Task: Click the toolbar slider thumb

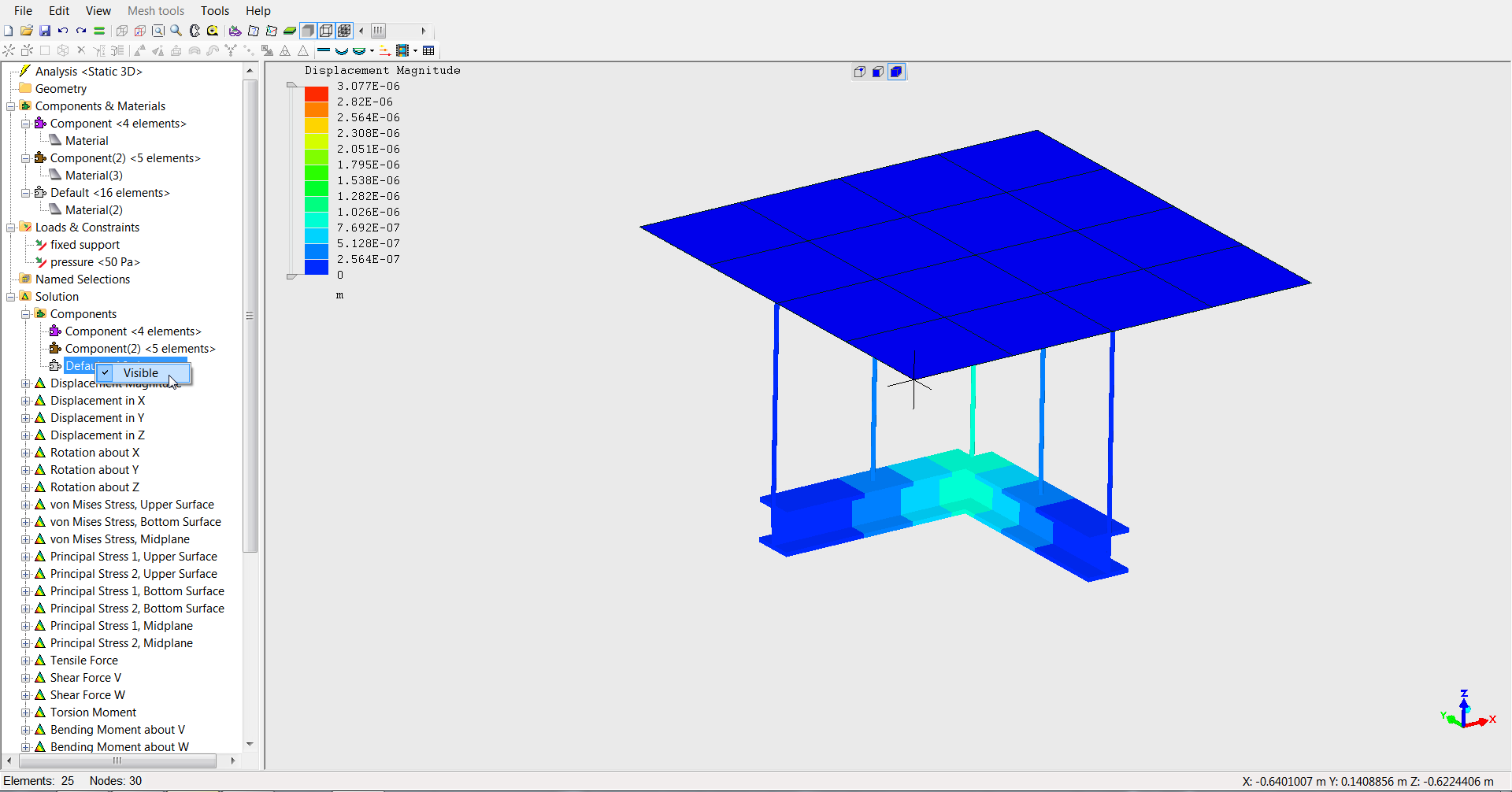Action: click(x=379, y=31)
